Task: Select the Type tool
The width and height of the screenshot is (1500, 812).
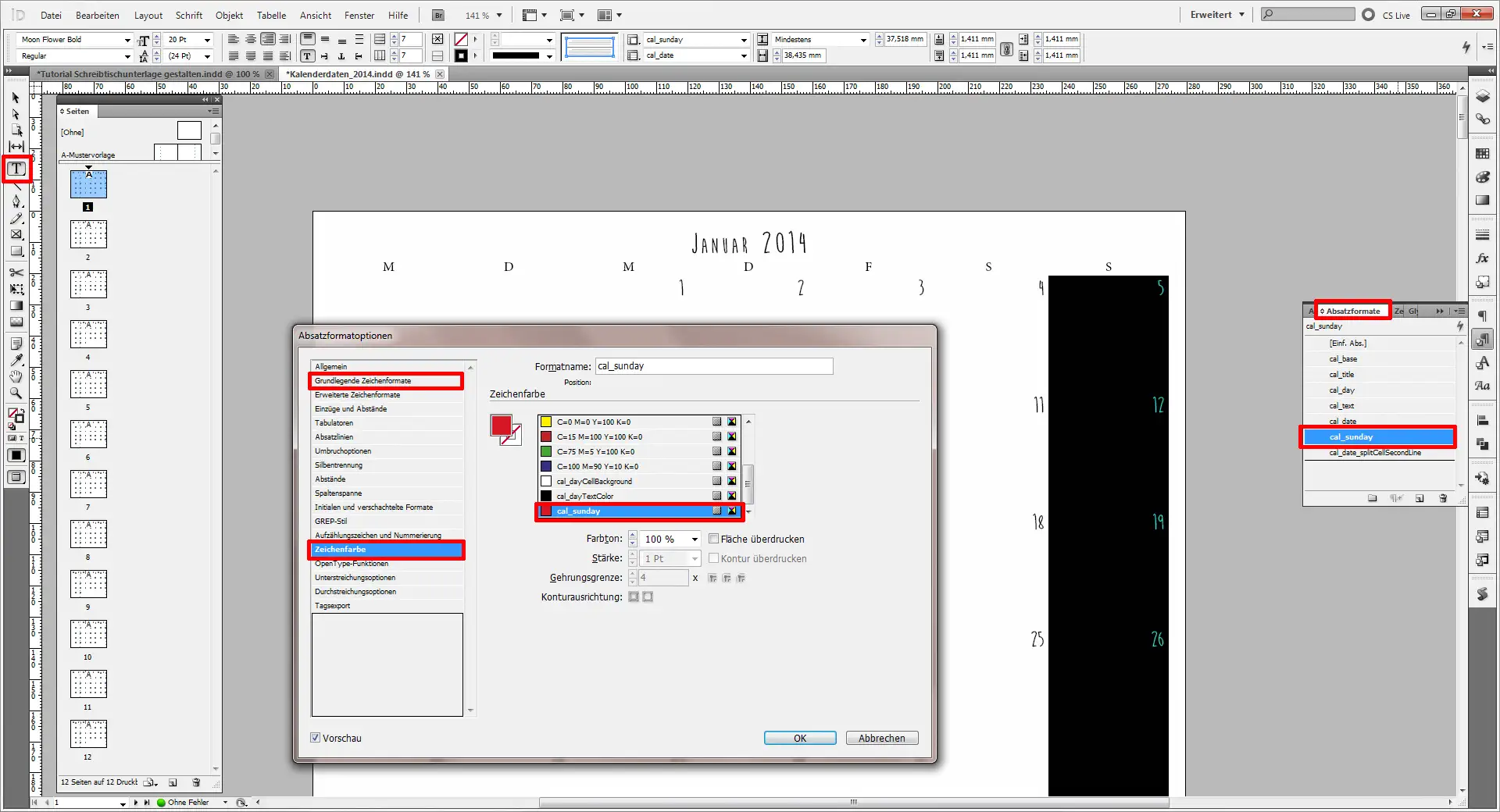Action: (16, 169)
